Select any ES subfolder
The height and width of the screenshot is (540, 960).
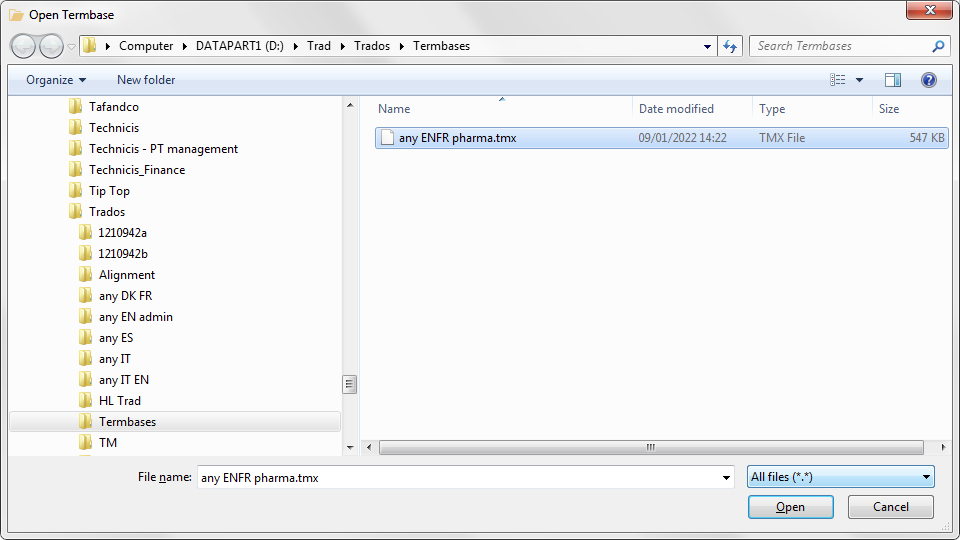116,337
